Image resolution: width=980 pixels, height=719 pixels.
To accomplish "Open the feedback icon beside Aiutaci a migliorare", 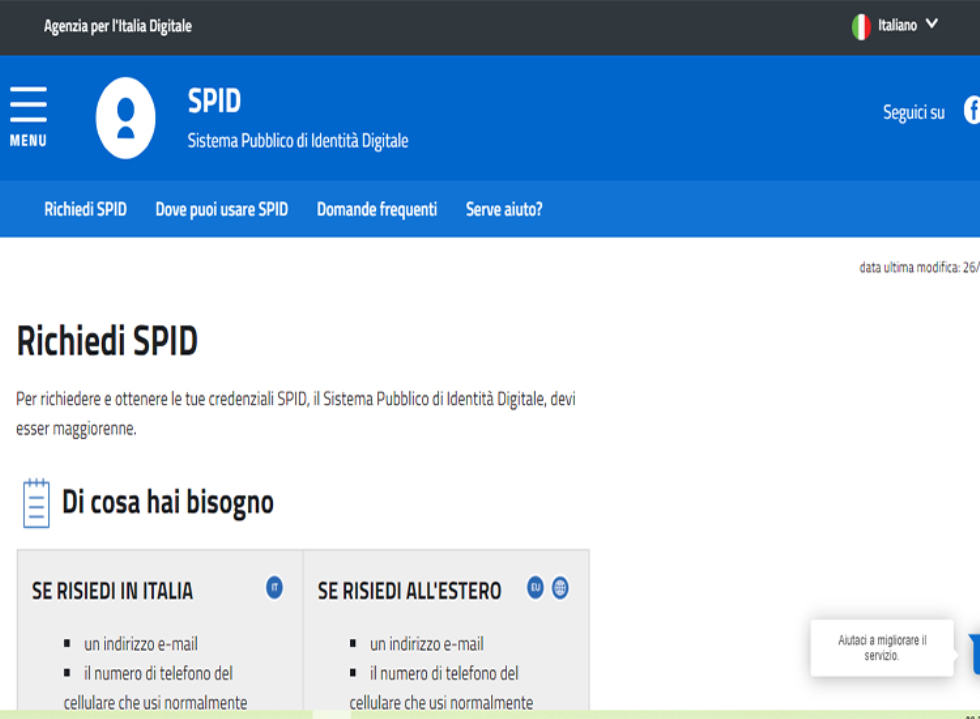I will 974,653.
